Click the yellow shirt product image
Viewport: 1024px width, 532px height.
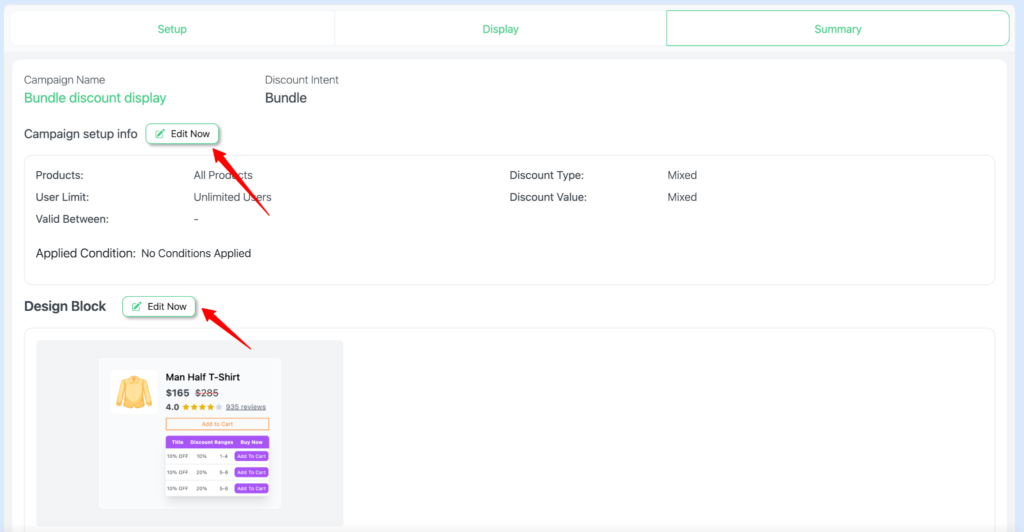(x=133, y=391)
